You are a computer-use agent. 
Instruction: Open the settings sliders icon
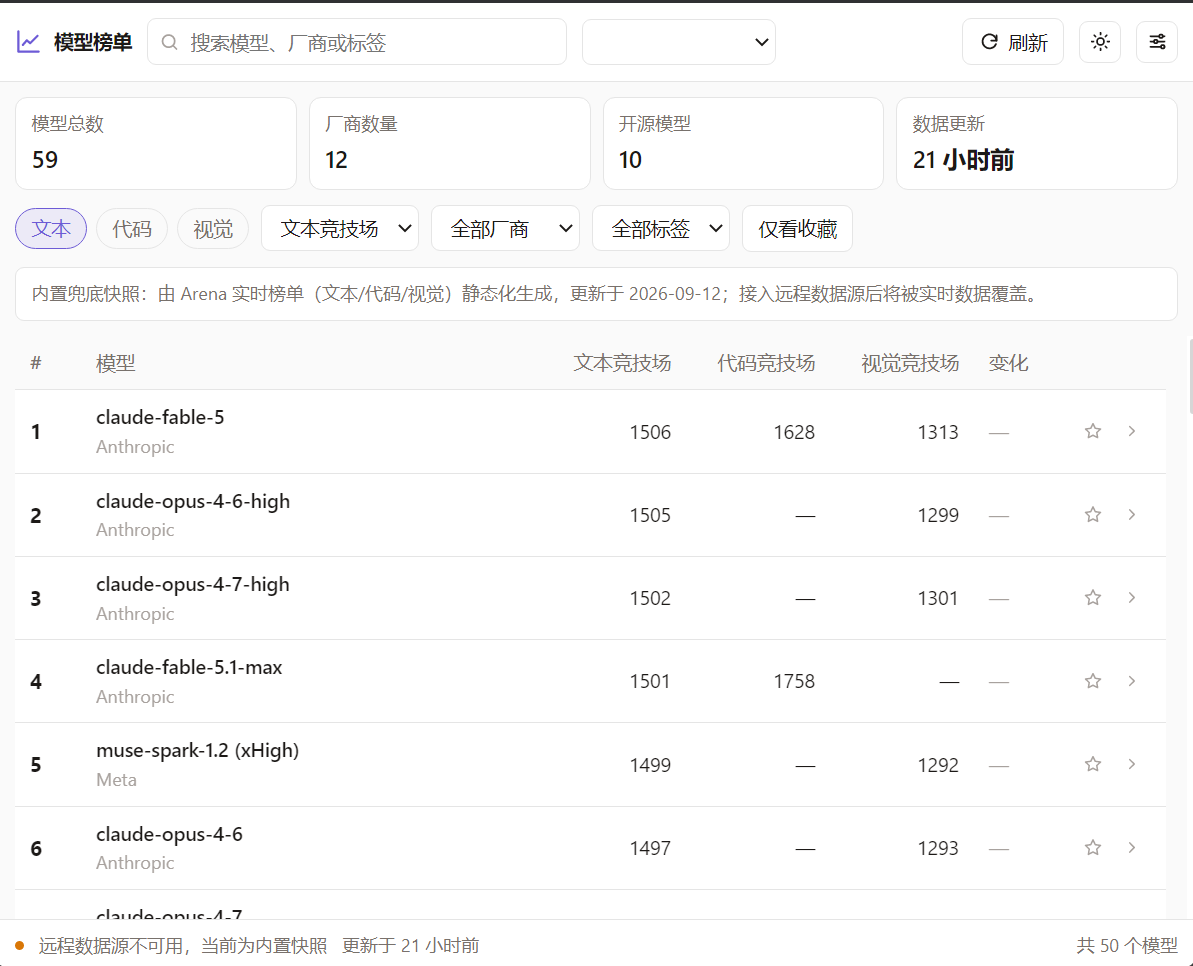coord(1156,42)
